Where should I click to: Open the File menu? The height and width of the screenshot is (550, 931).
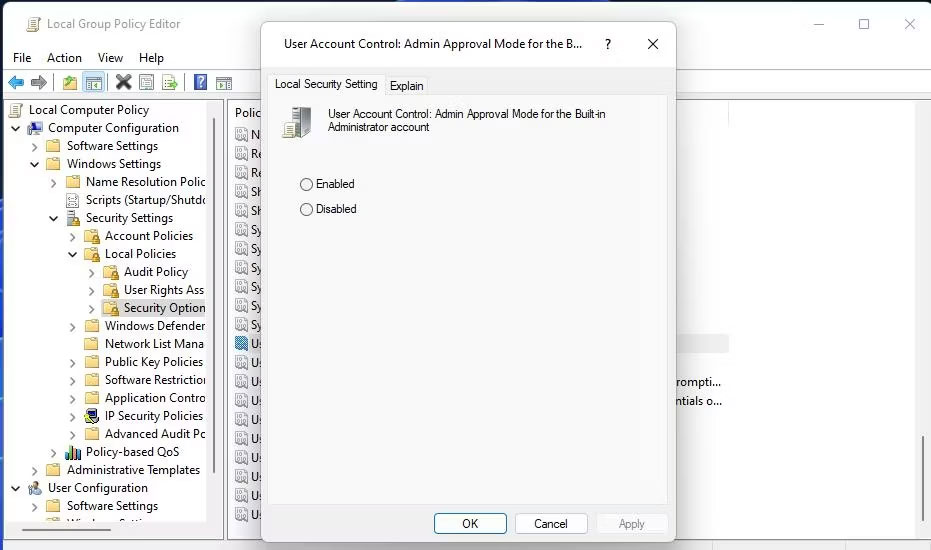22,58
